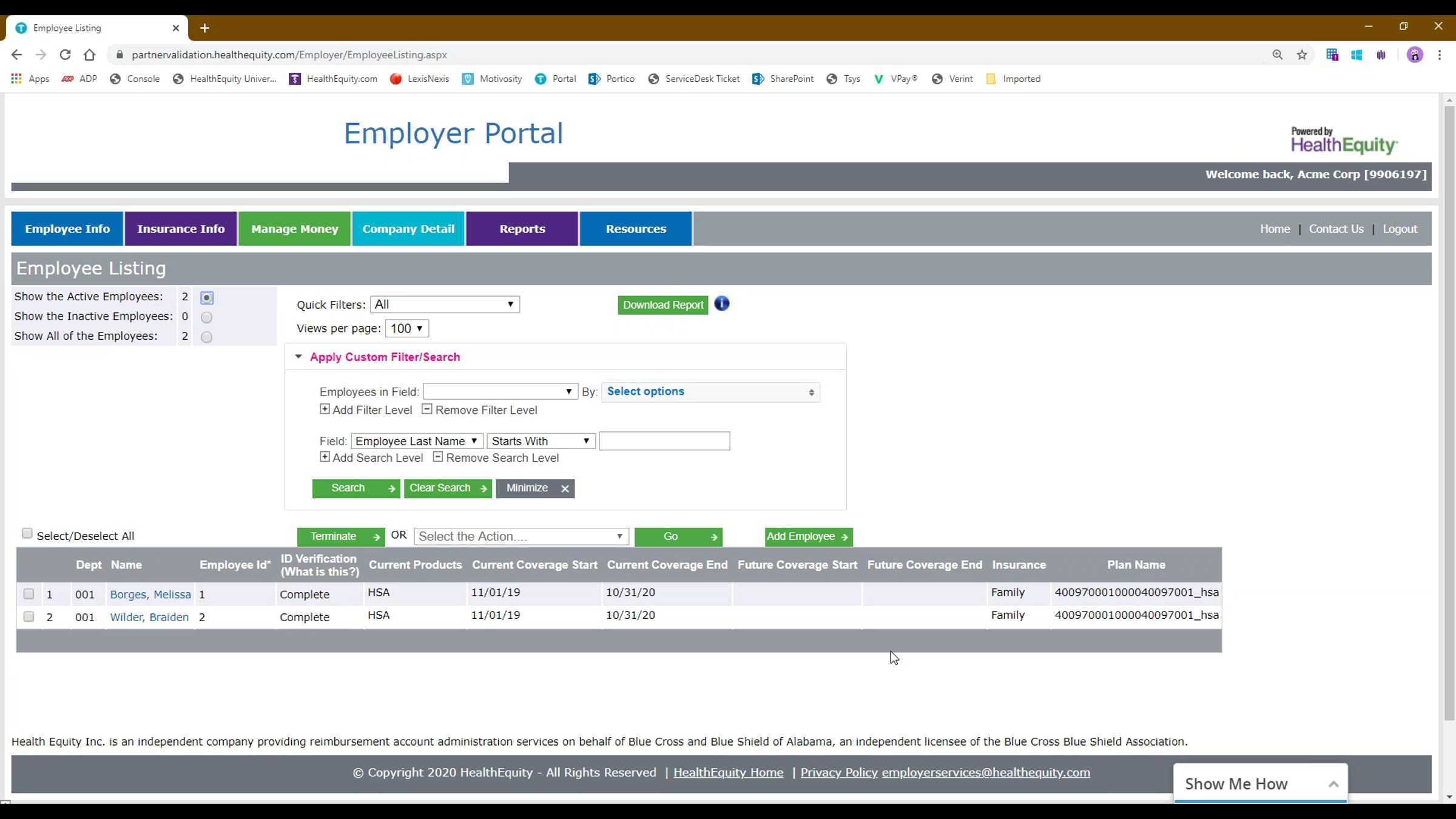1456x819 pixels.
Task: Close the Employee Listing browser tab
Action: [x=176, y=28]
